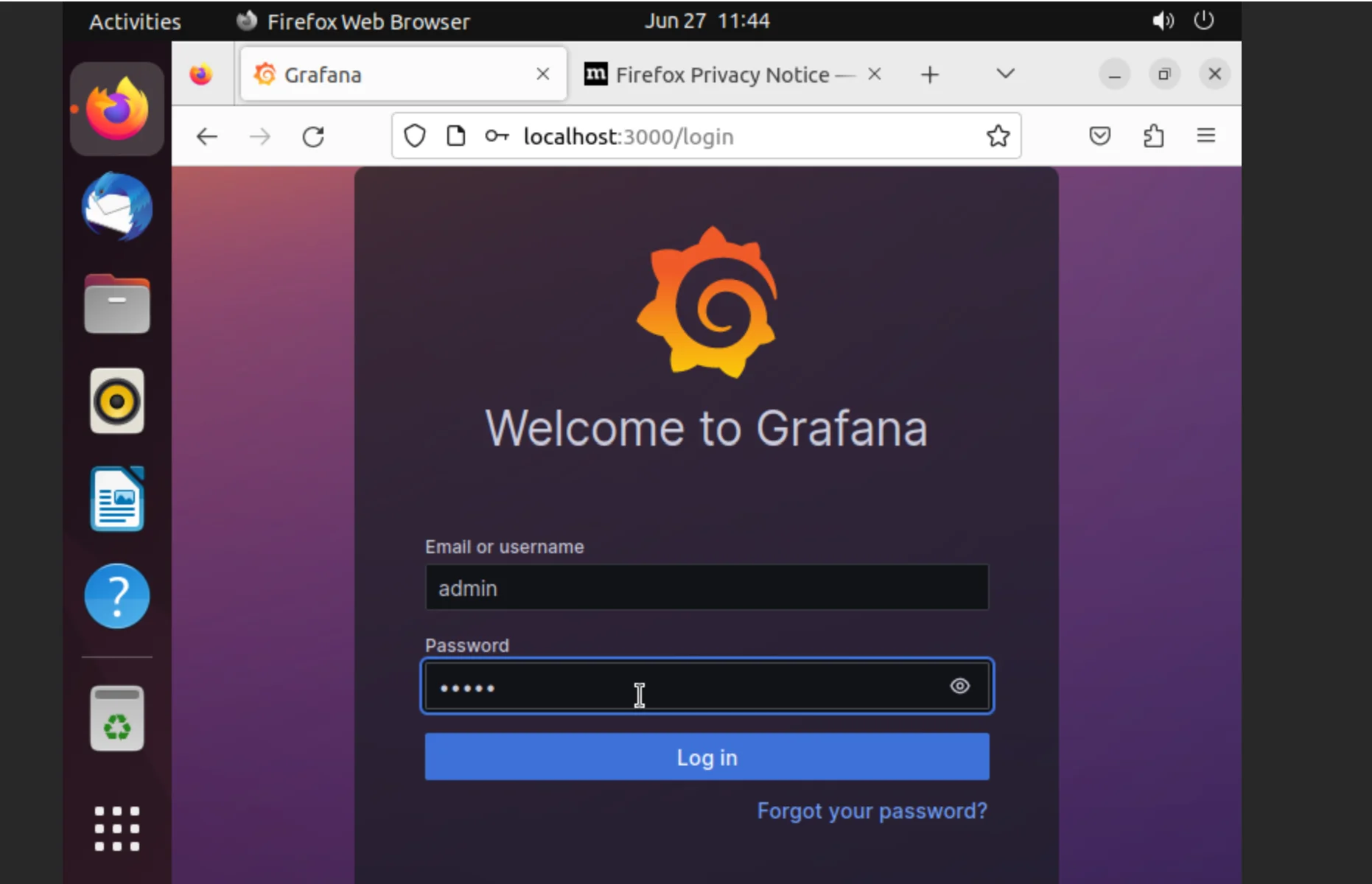Open the power menu

click(1203, 21)
